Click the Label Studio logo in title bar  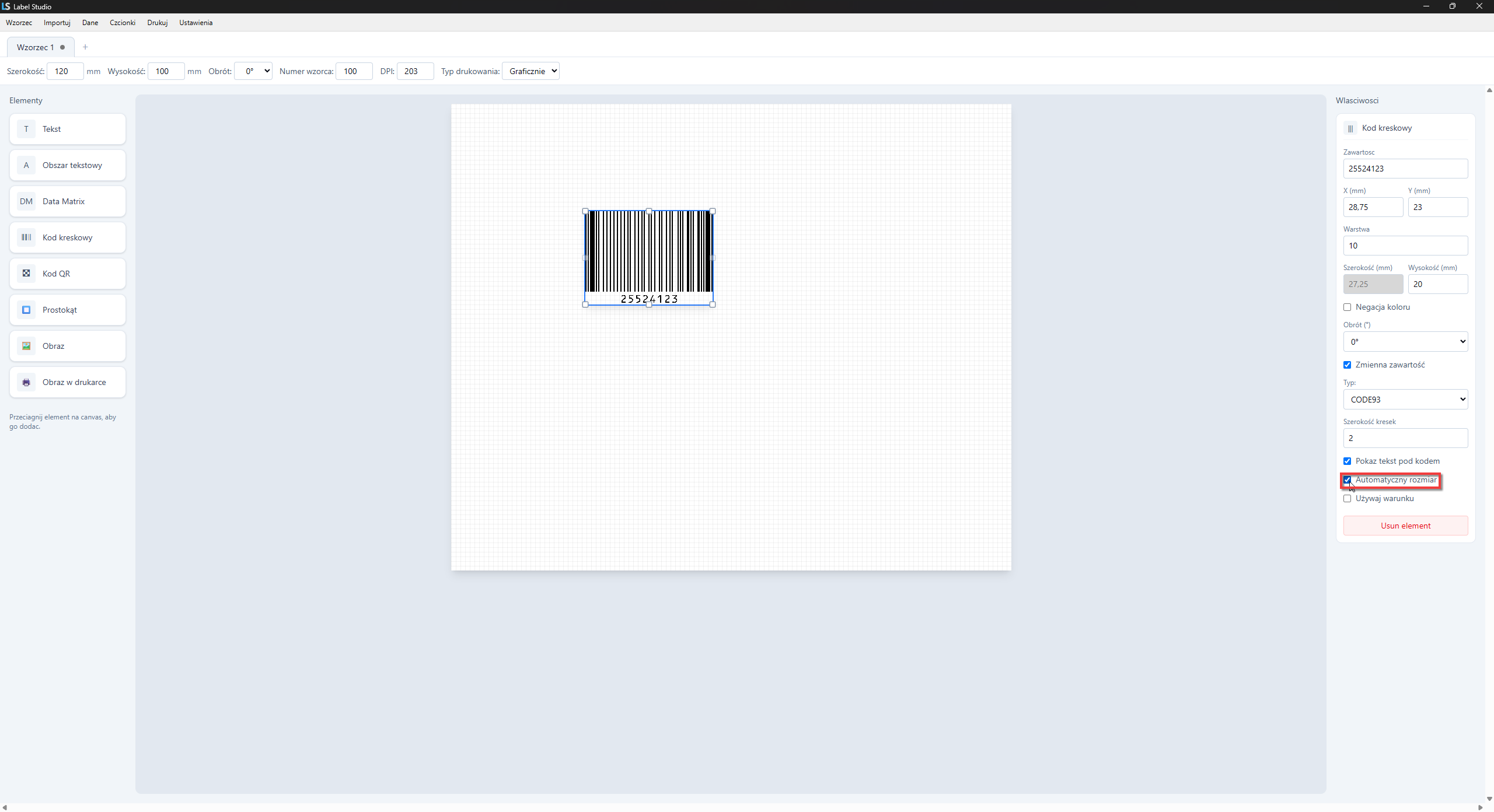click(x=6, y=6)
